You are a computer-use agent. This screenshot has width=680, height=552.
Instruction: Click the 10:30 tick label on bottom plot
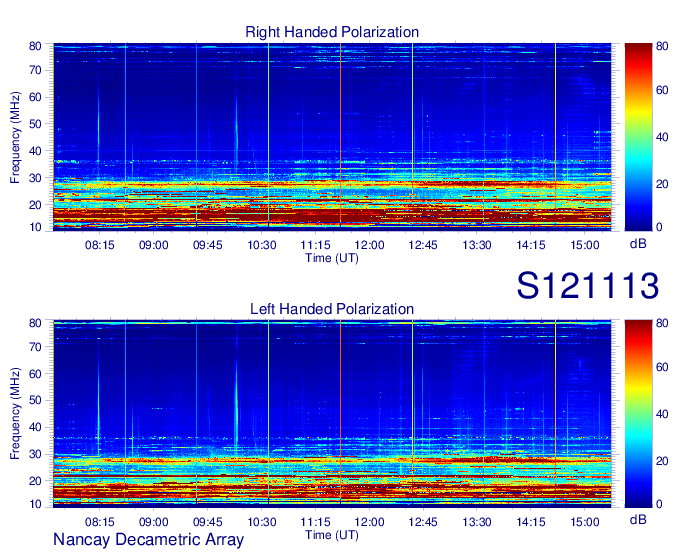tap(262, 522)
